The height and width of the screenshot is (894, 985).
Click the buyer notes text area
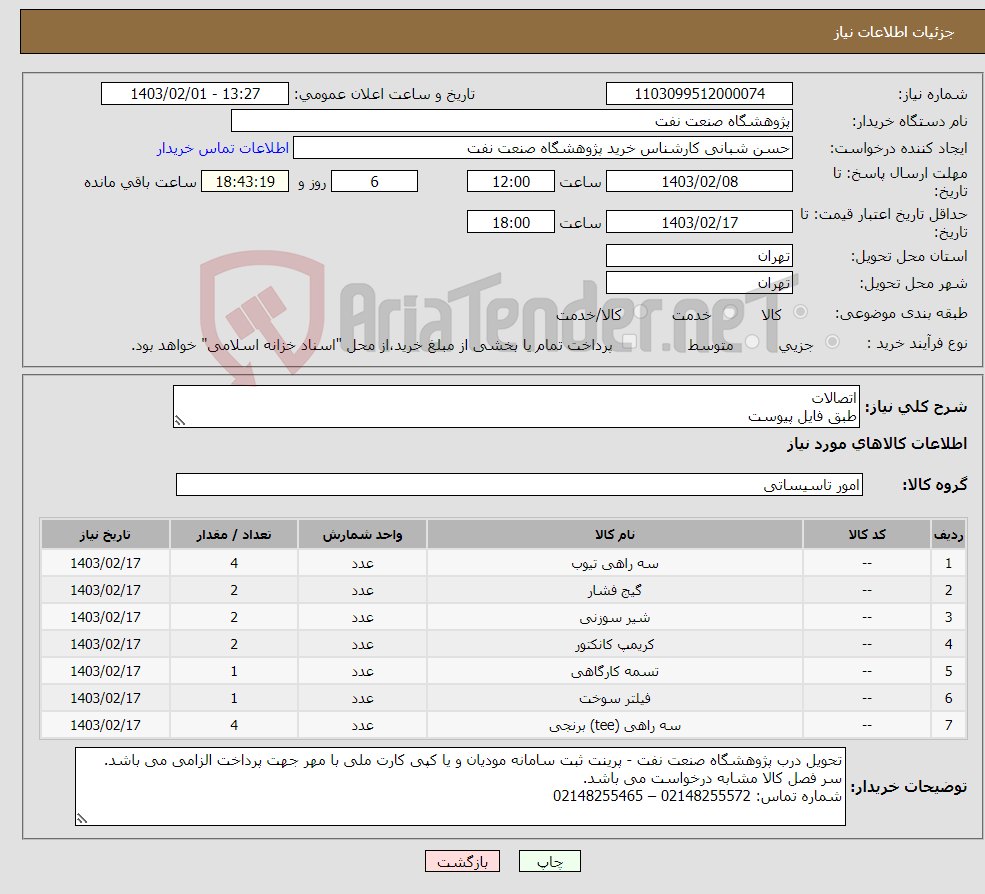460,786
